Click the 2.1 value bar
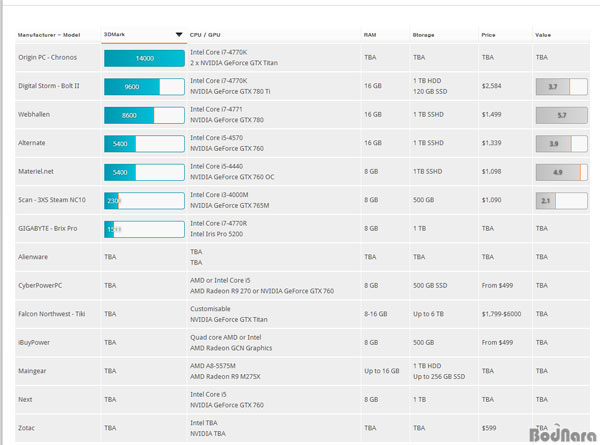600x445 pixels. (561, 201)
